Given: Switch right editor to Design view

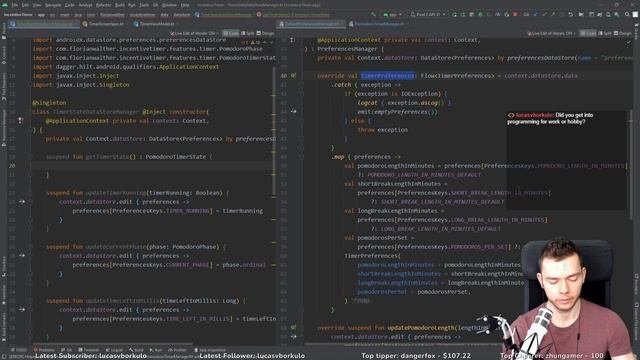Looking at the screenshot, I should [x=622, y=33].
